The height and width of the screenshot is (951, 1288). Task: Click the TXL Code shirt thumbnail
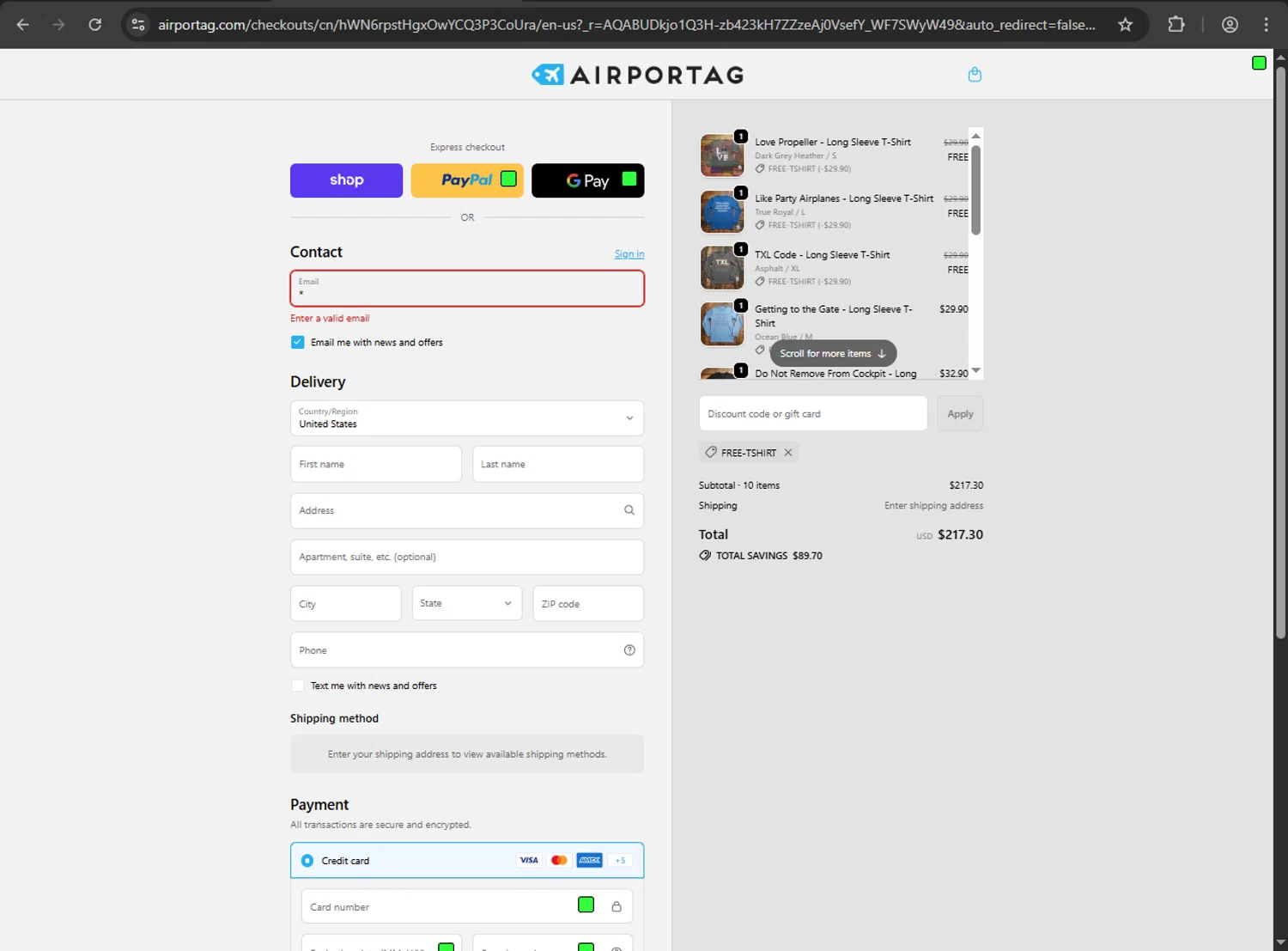pyautogui.click(x=722, y=268)
